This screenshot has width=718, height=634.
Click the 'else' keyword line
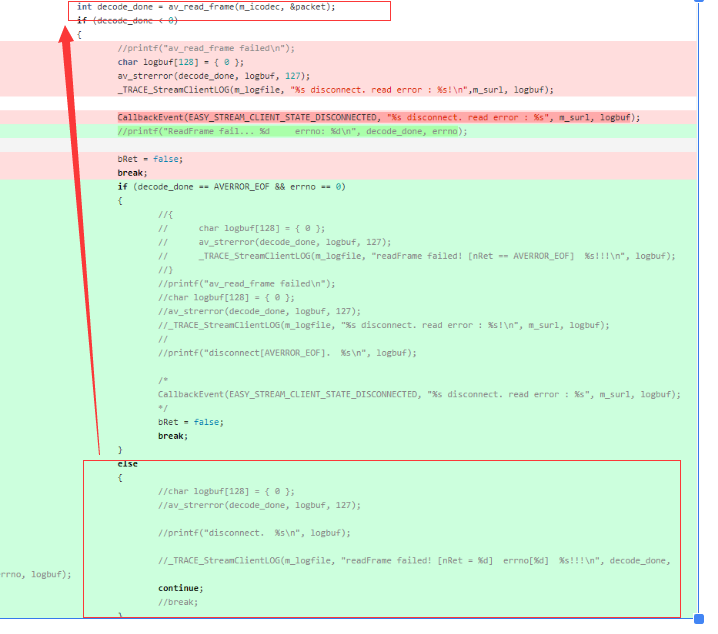[x=127, y=464]
